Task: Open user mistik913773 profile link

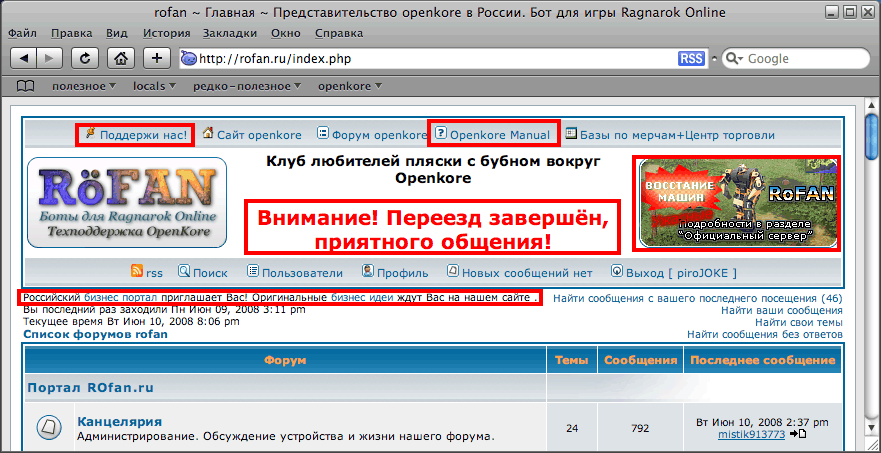Action: (x=751, y=434)
